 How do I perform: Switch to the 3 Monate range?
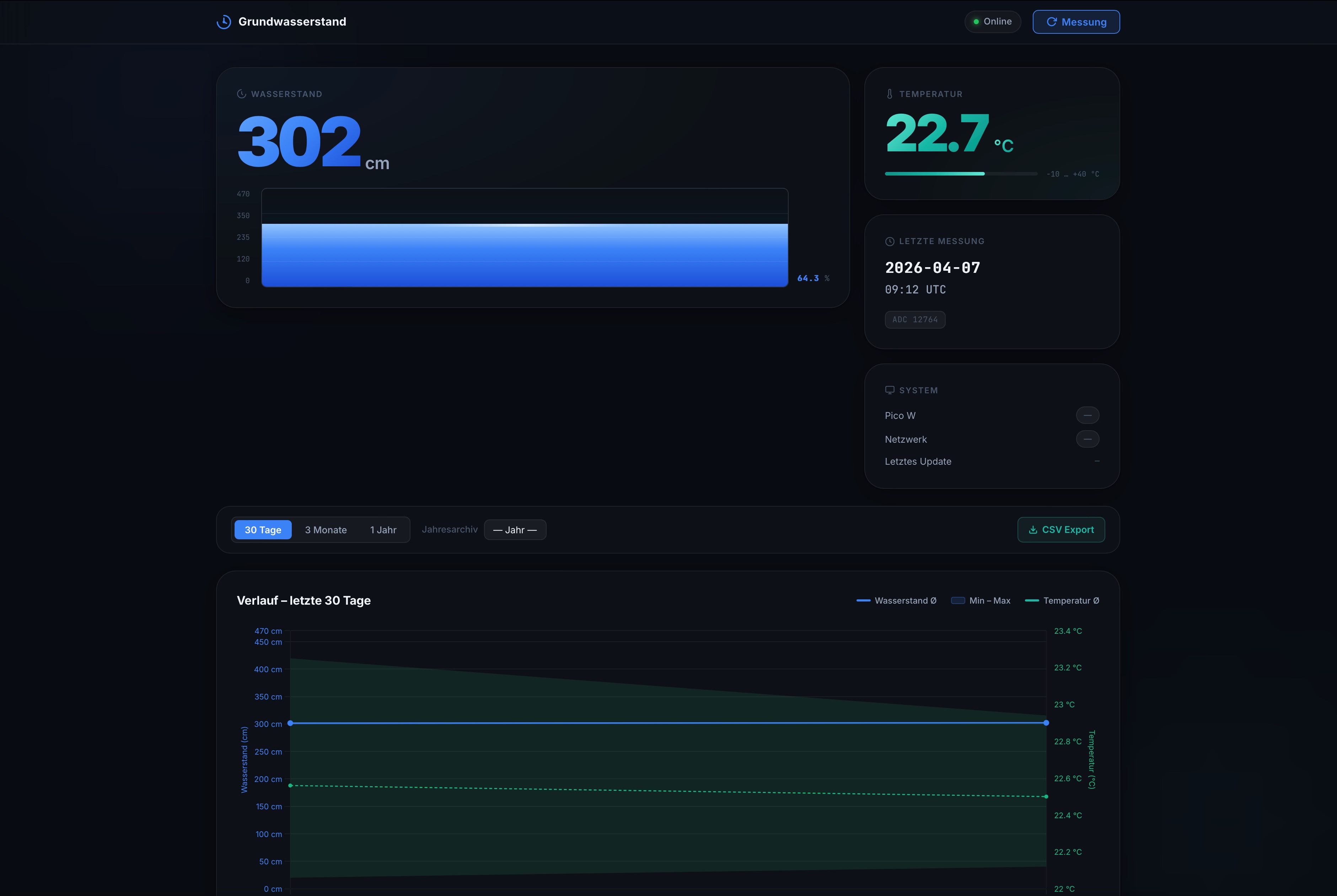[326, 530]
